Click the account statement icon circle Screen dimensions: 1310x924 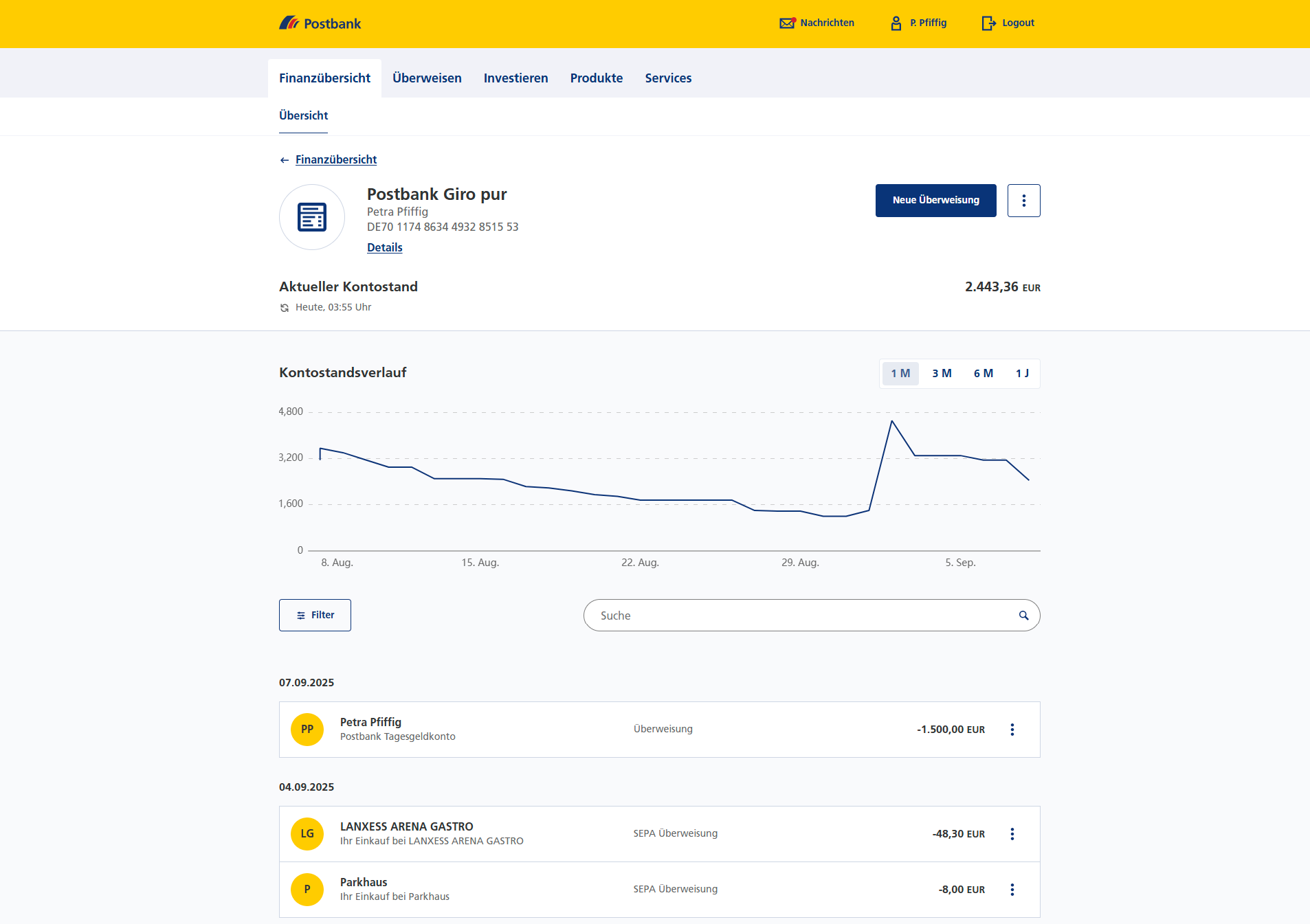pyautogui.click(x=312, y=217)
